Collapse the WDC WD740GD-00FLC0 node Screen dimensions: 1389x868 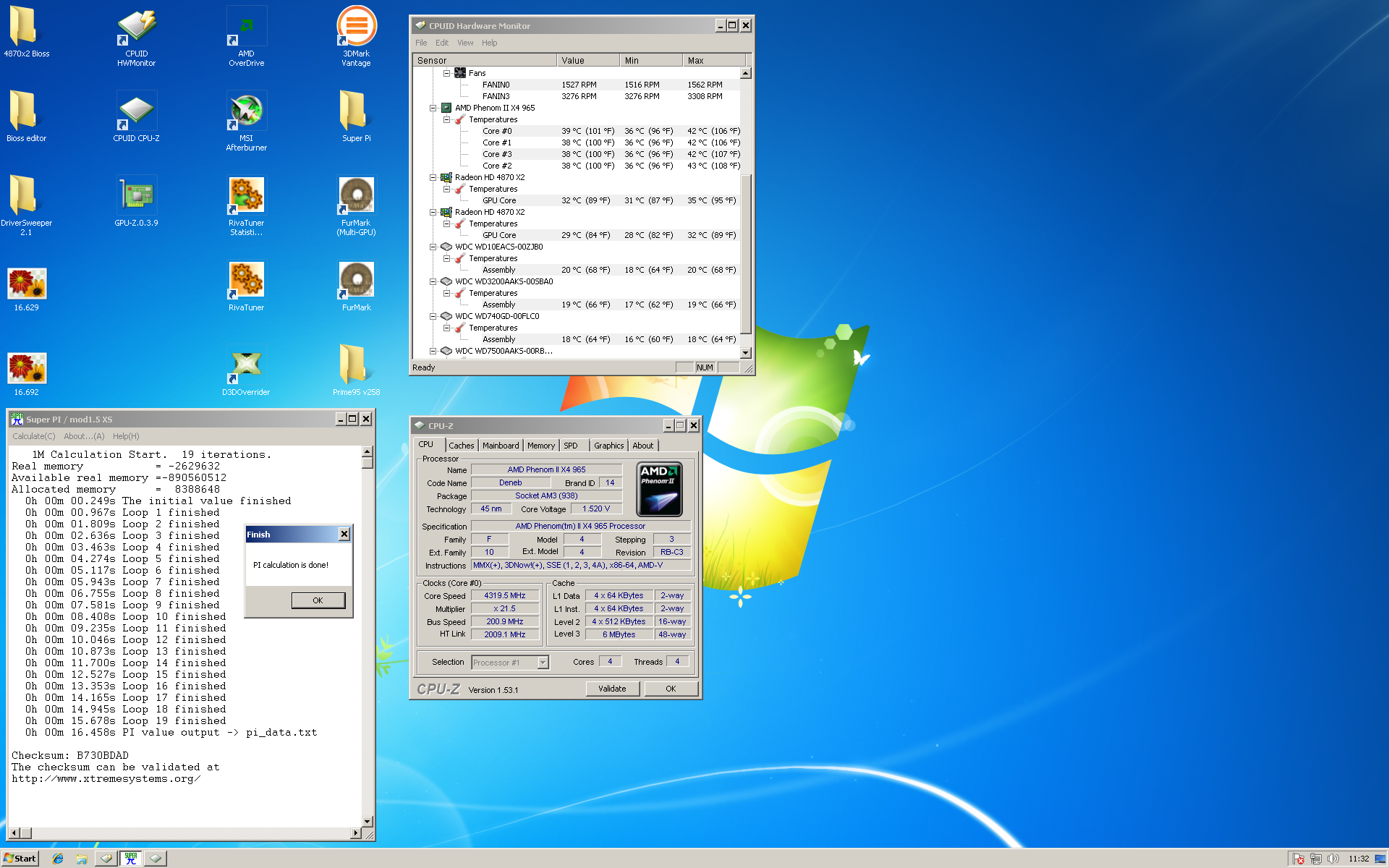pyautogui.click(x=433, y=316)
